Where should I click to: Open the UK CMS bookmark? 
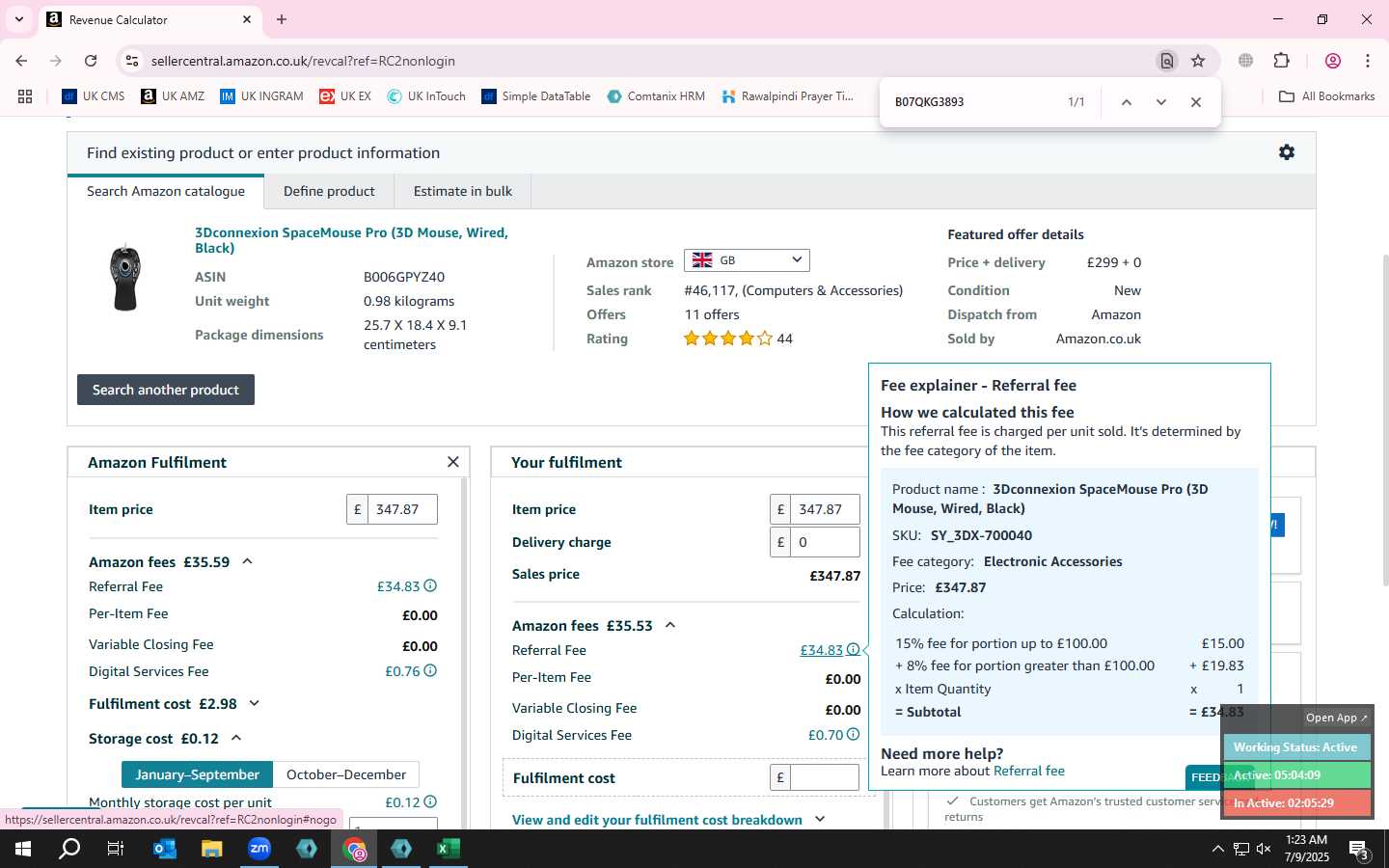point(94,96)
